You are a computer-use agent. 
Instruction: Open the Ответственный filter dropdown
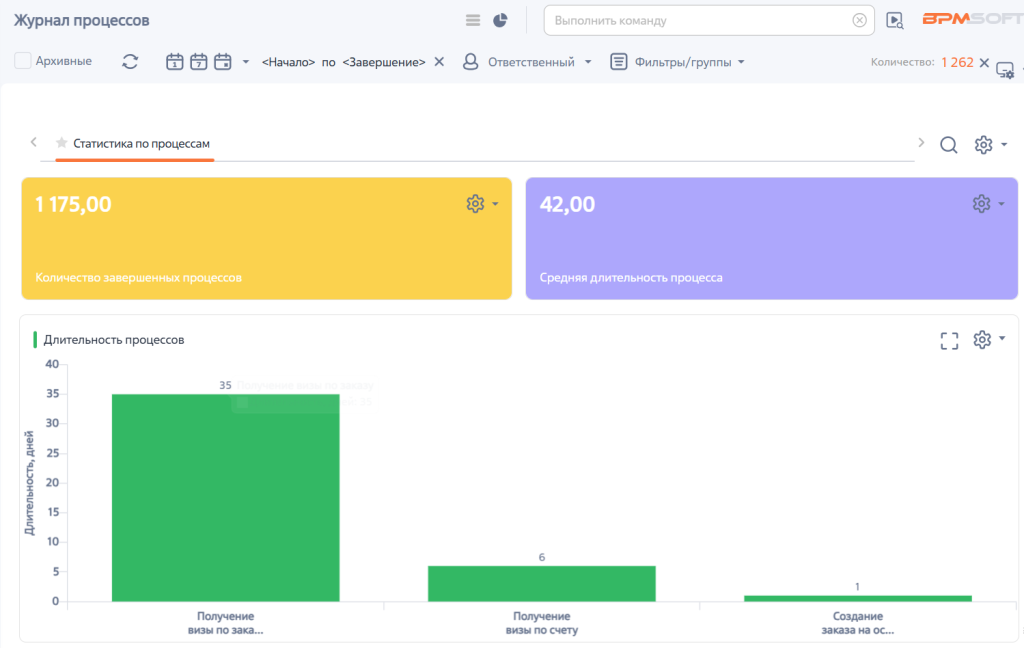[x=527, y=62]
